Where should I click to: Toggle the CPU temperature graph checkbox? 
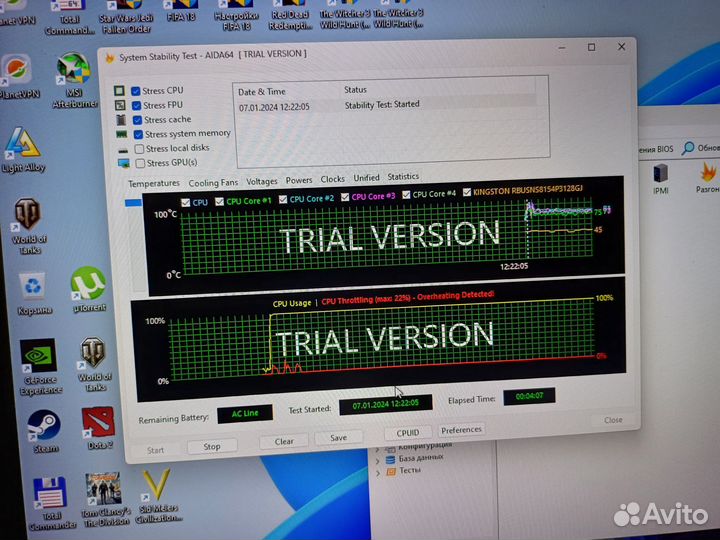coord(186,202)
